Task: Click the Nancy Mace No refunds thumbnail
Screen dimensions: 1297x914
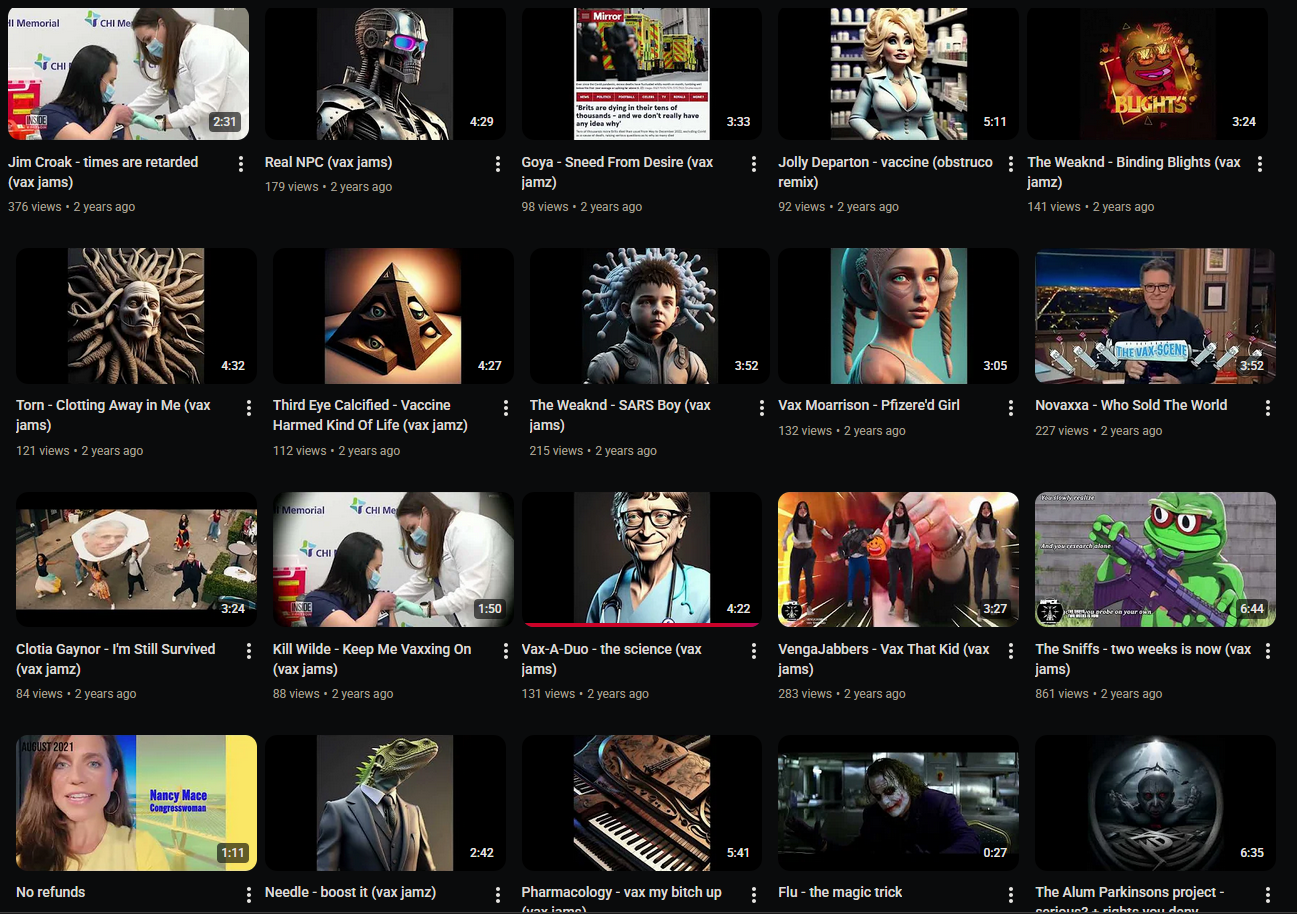Action: tap(136, 803)
